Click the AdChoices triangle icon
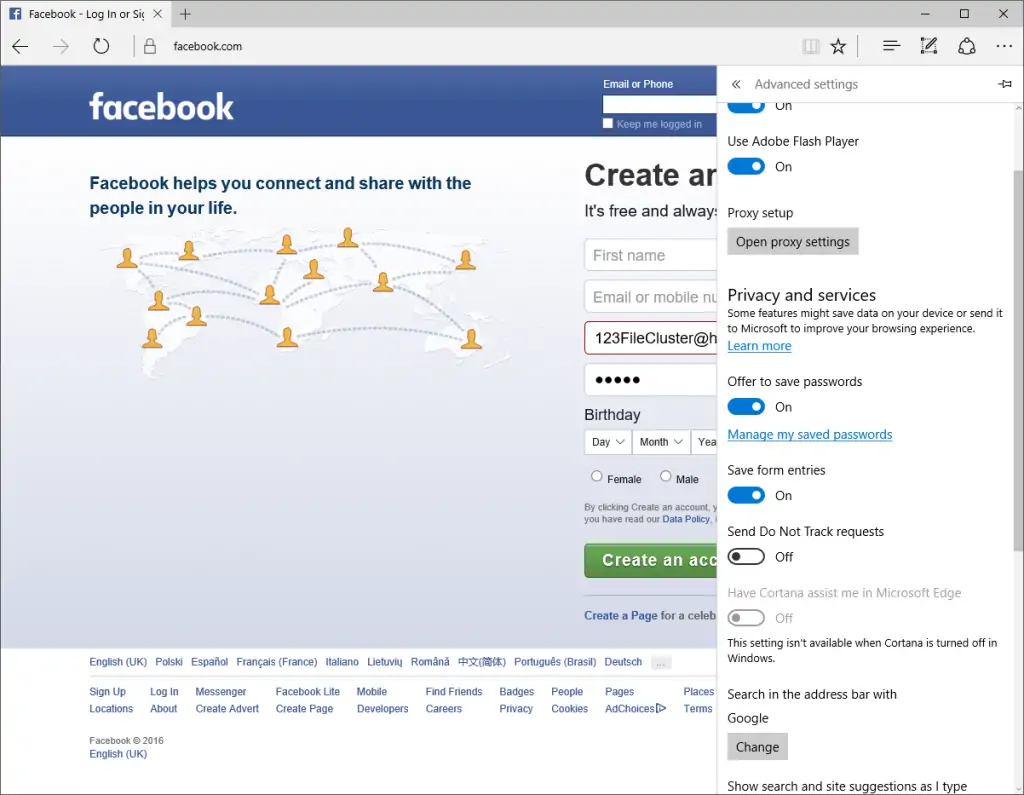This screenshot has width=1024, height=795. (661, 708)
